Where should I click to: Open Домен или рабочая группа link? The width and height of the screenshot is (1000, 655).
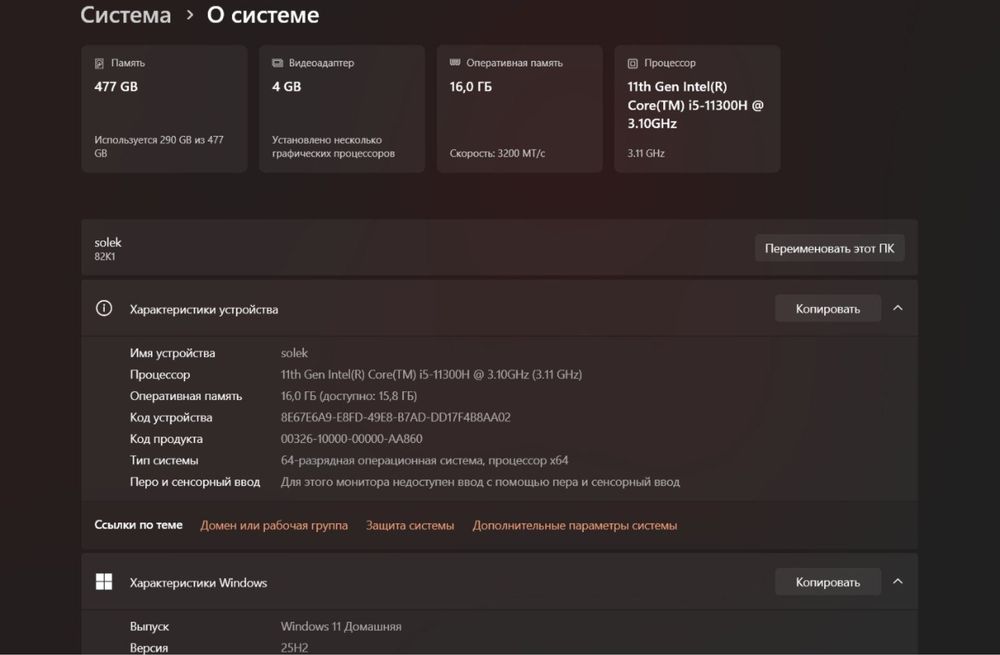(x=274, y=526)
